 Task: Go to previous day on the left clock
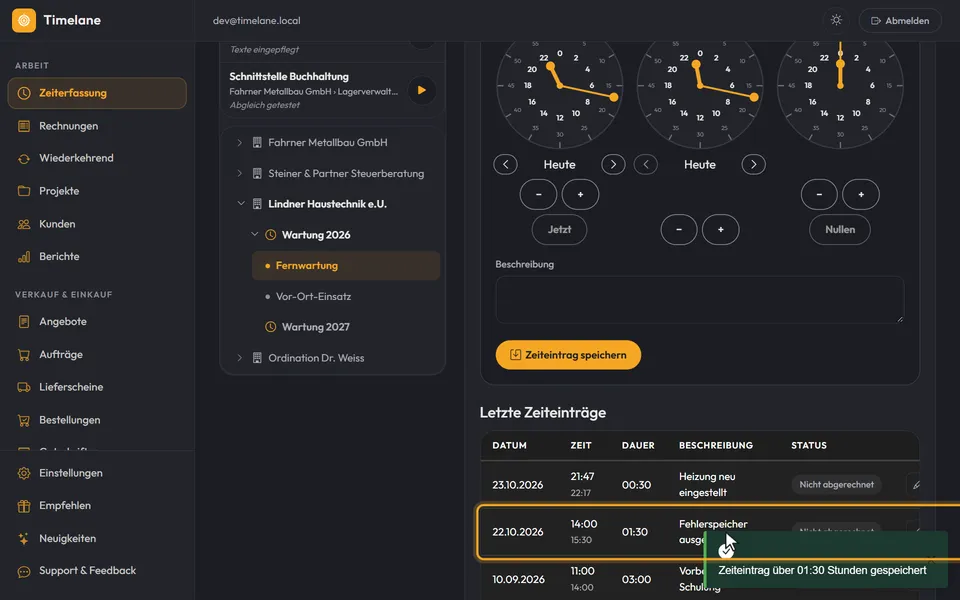click(506, 164)
